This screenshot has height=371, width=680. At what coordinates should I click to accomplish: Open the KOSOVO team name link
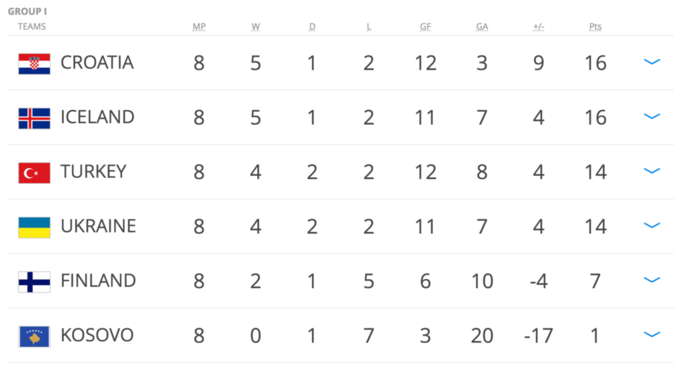click(97, 335)
